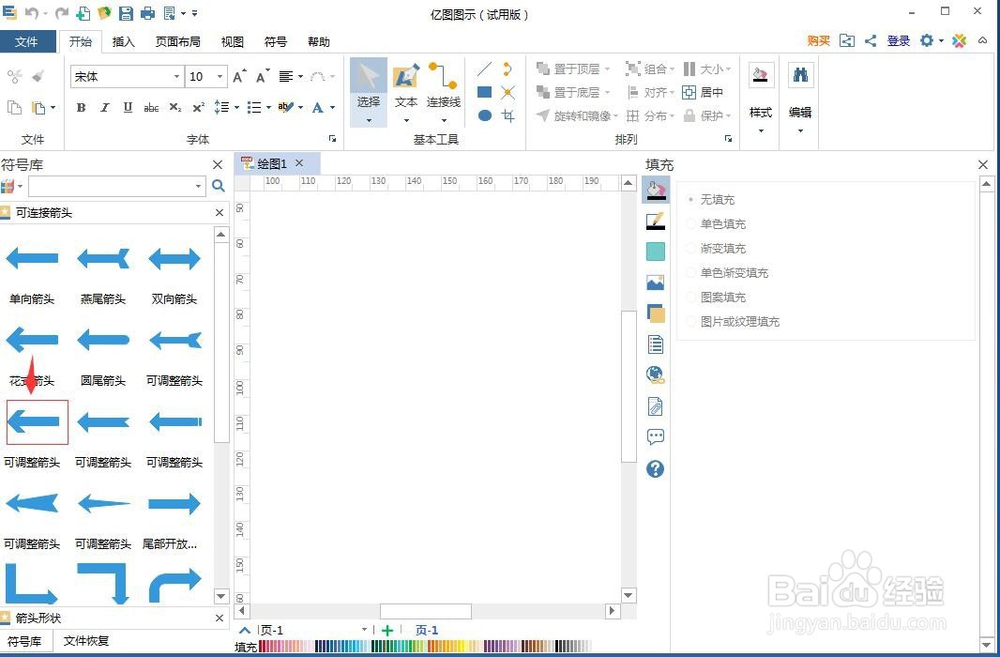1000x657 pixels.
Task: Enable 图案填充 fill option
Action: [x=722, y=297]
